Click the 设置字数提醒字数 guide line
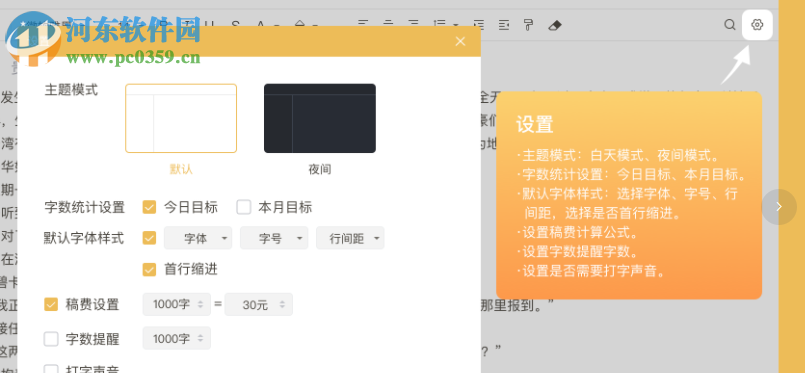 (578, 252)
